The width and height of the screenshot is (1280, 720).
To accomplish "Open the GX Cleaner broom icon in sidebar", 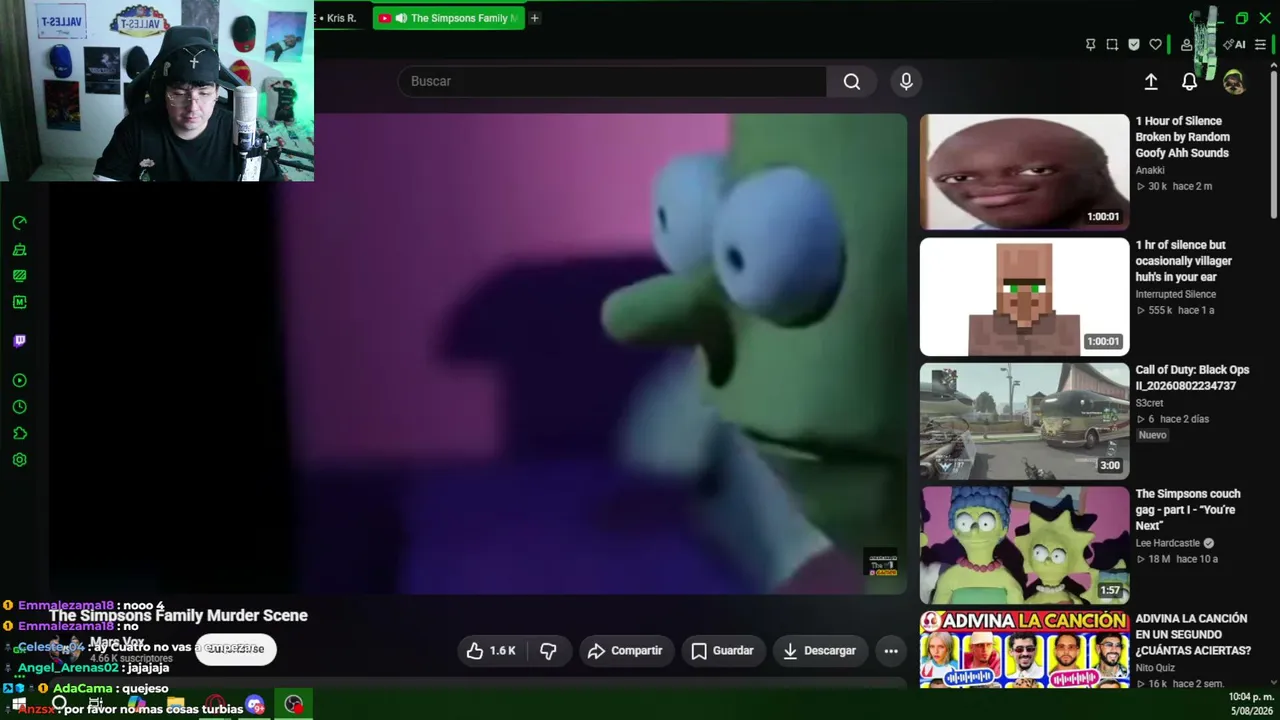I will click(x=19, y=249).
